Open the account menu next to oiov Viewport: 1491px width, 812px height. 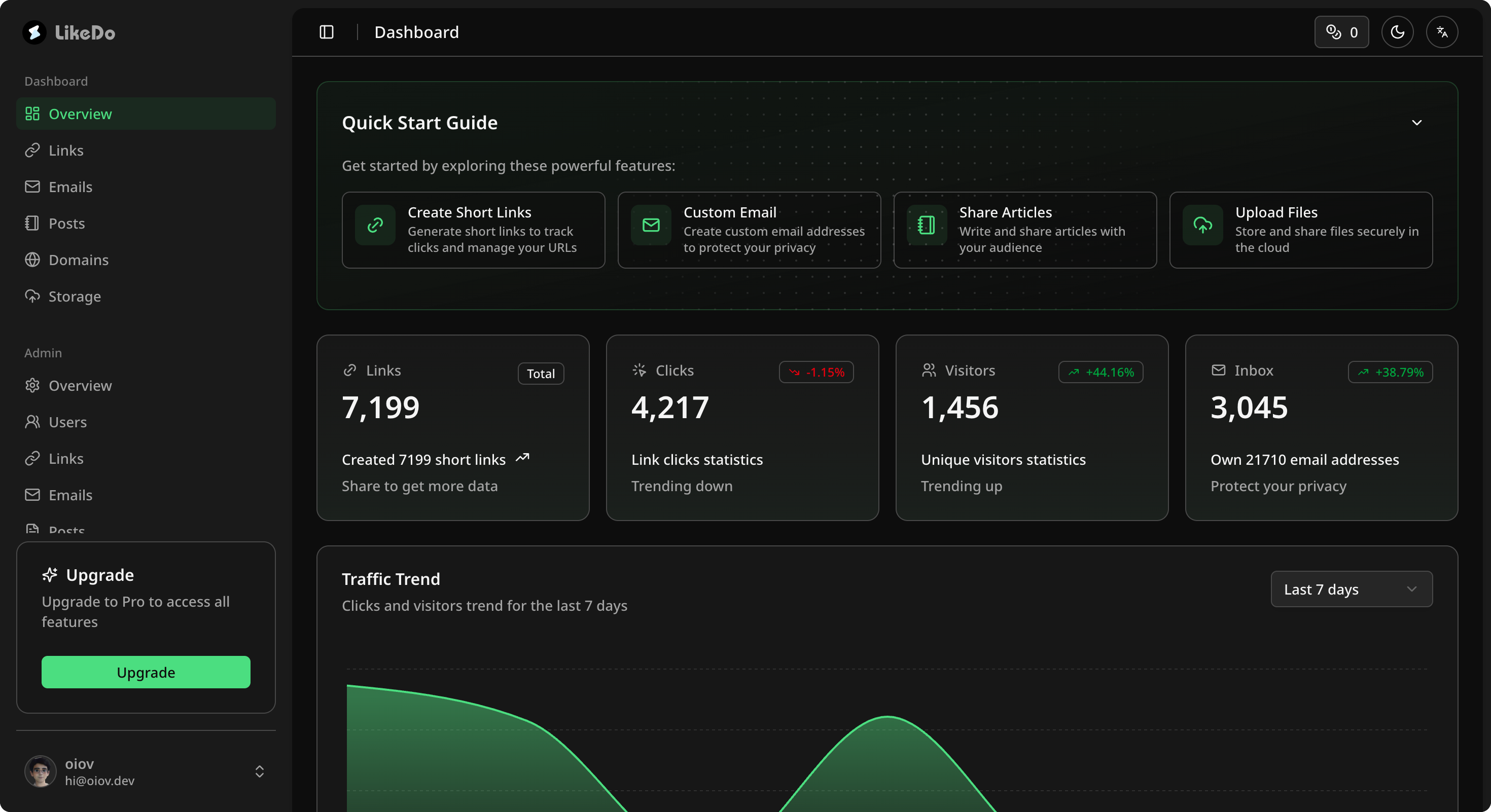click(x=259, y=771)
